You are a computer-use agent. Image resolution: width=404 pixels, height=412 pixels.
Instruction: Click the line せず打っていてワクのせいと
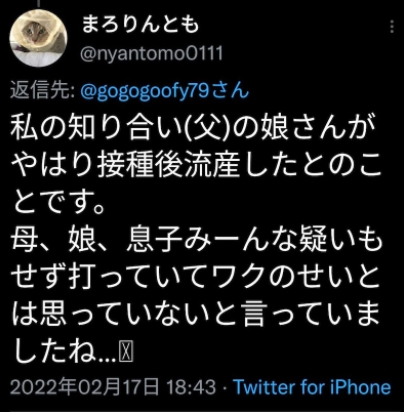point(196,277)
